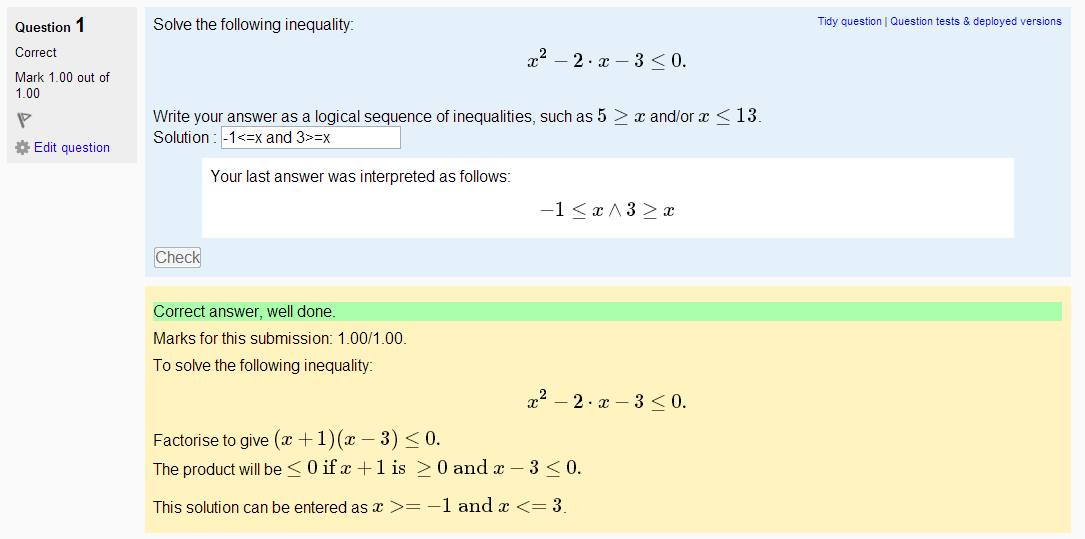Click the inequality formula in the question
The height and width of the screenshot is (539, 1085).
pyautogui.click(x=606, y=60)
